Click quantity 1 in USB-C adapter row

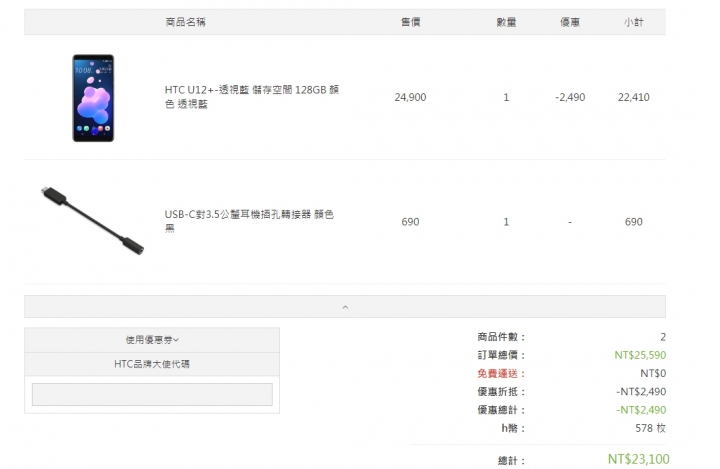tap(506, 222)
